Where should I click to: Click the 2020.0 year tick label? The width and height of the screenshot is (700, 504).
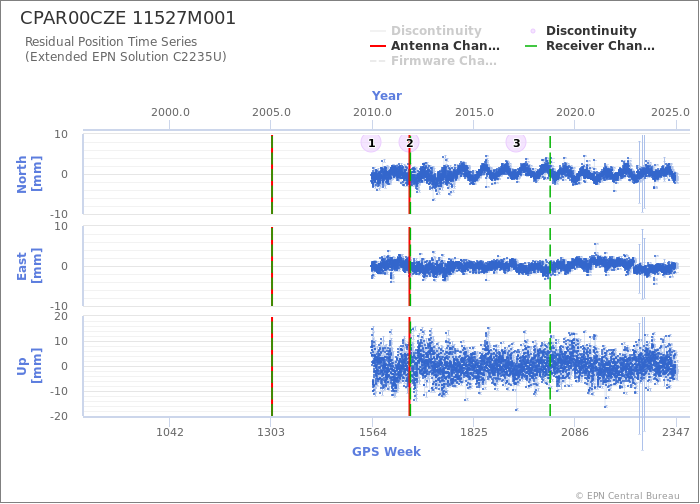(x=575, y=112)
